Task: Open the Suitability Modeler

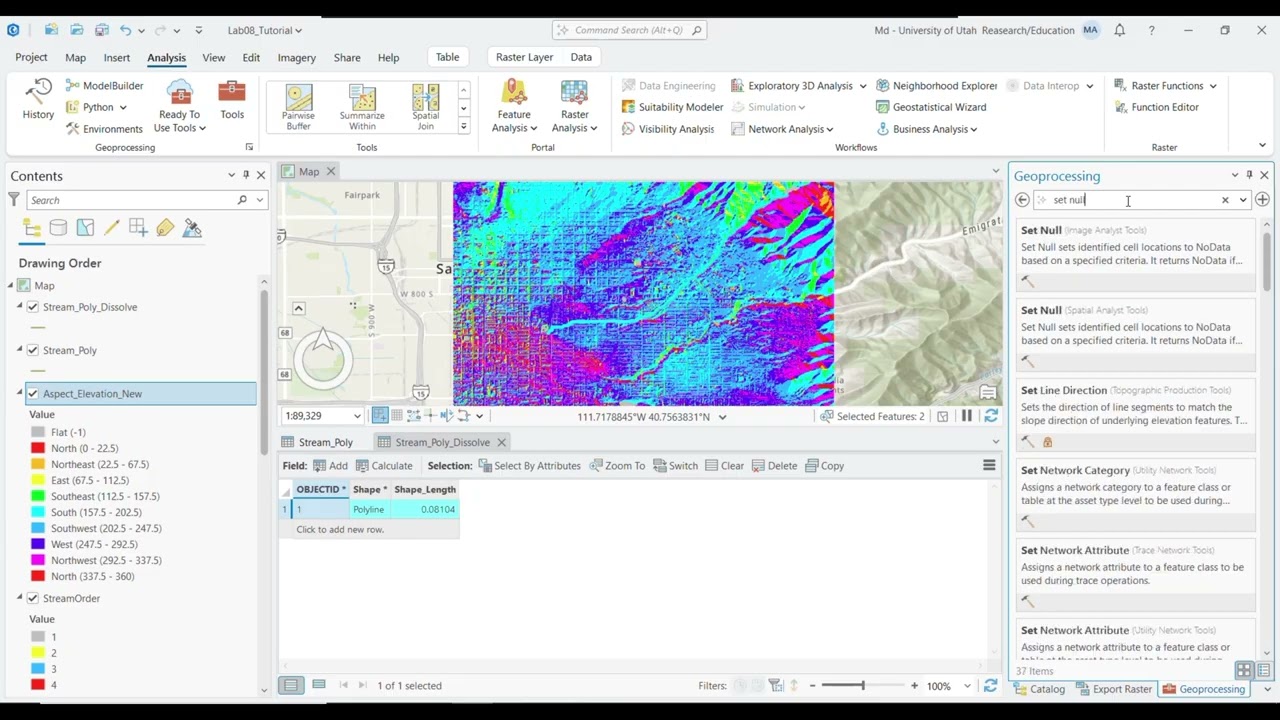Action: point(672,107)
